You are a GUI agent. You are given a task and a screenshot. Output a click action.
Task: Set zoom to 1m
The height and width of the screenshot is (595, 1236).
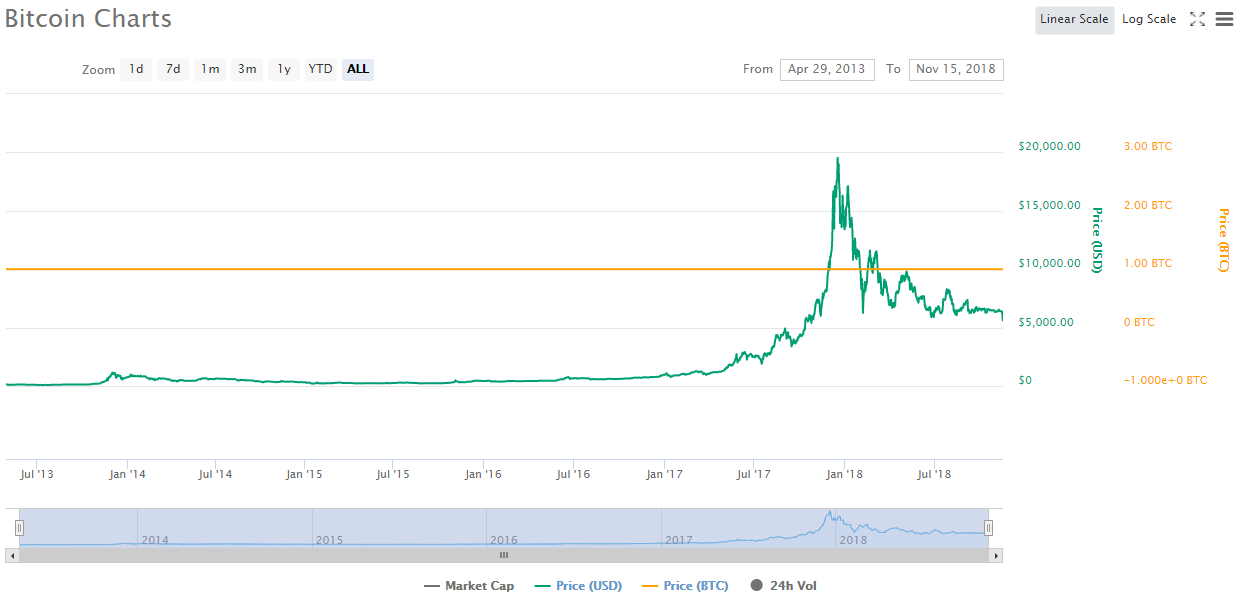point(210,69)
